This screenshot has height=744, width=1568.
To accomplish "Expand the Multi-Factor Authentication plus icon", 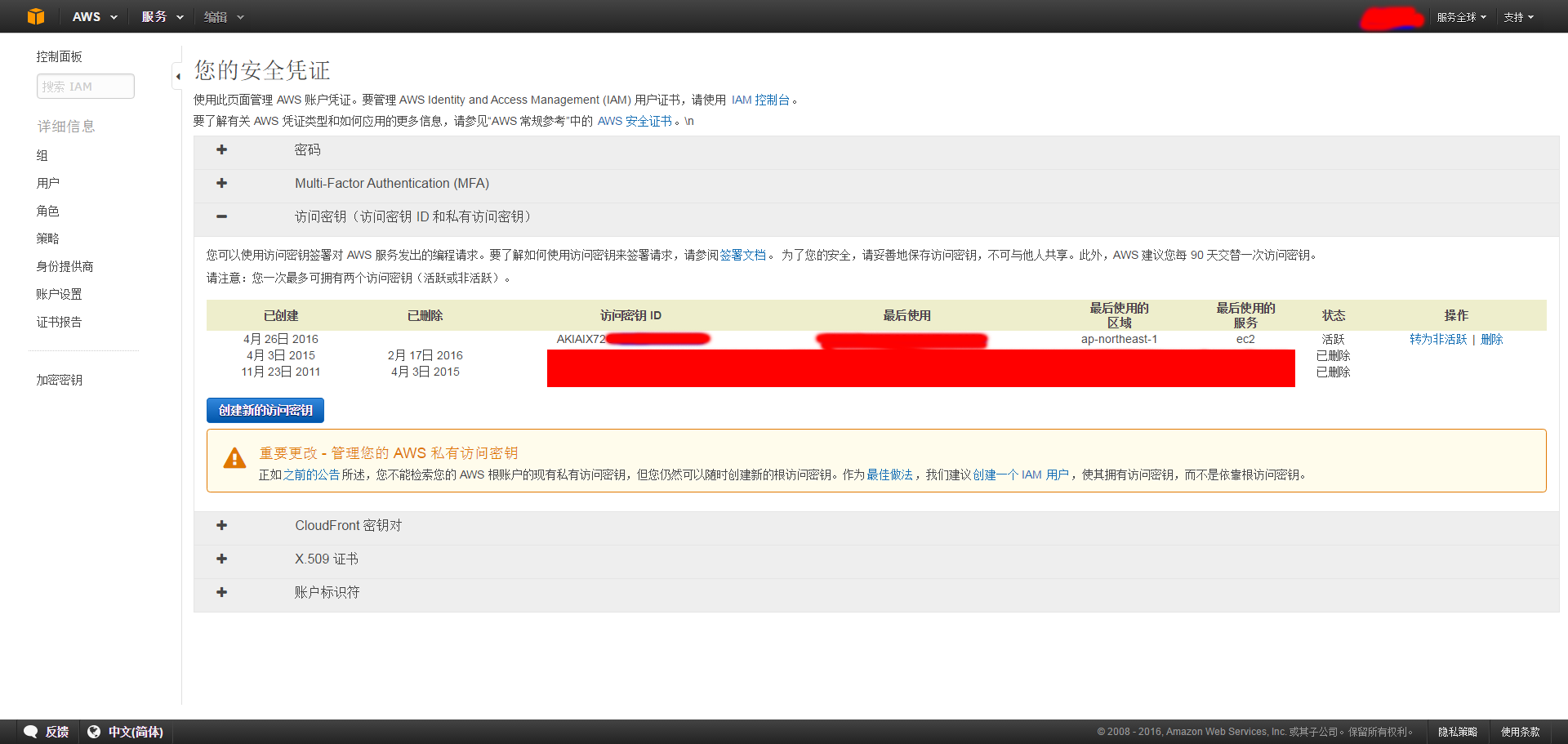I will pos(221,183).
